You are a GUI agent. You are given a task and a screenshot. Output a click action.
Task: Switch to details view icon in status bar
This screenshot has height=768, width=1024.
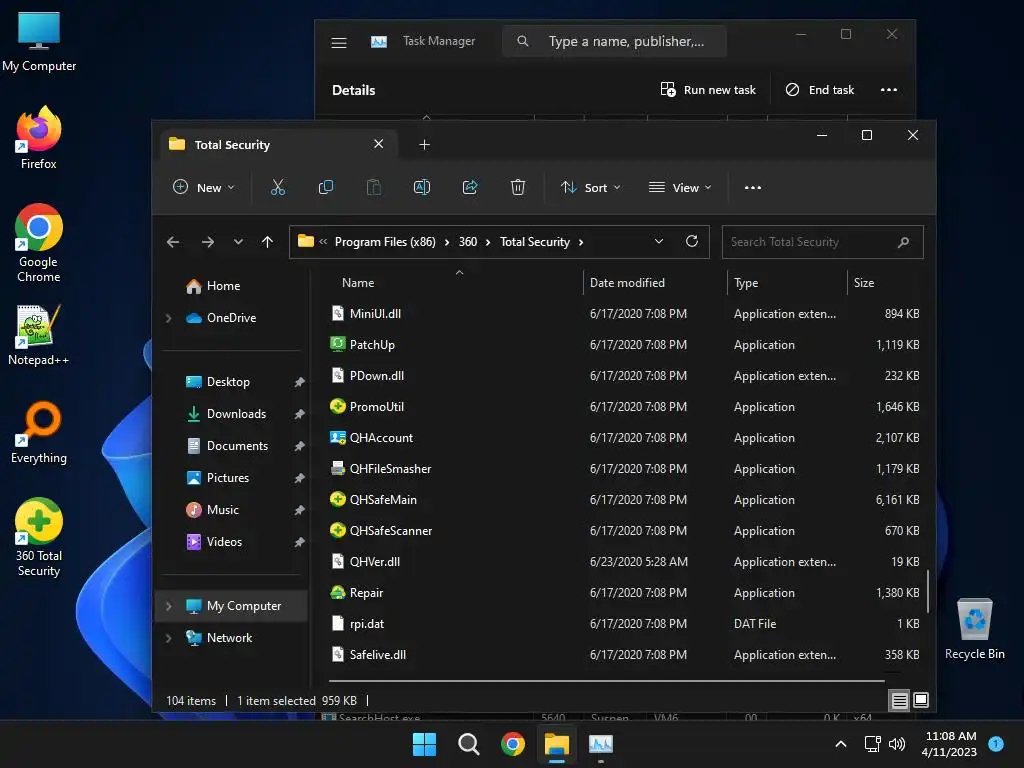(899, 700)
